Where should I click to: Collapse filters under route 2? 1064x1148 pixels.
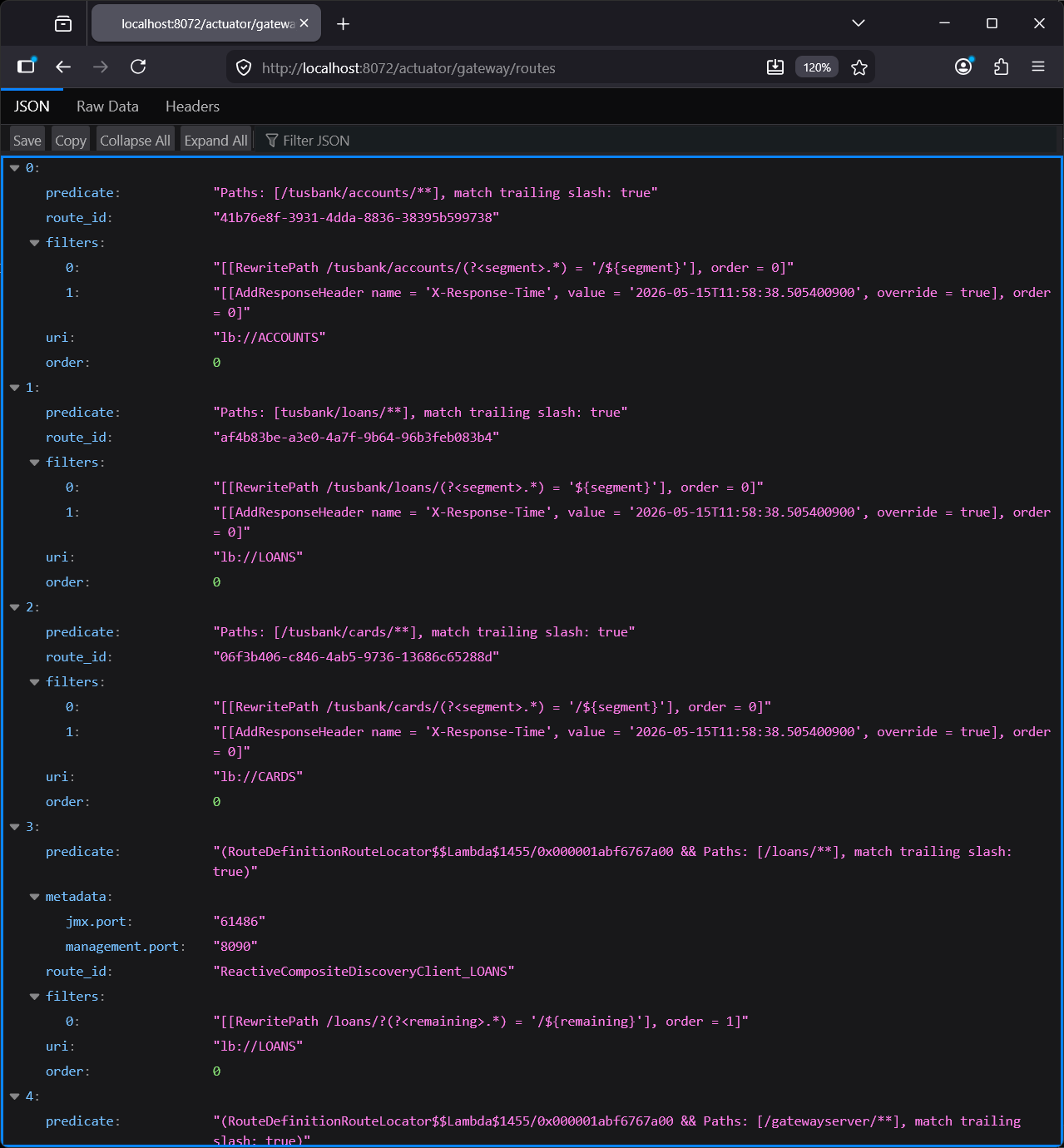[34, 682]
